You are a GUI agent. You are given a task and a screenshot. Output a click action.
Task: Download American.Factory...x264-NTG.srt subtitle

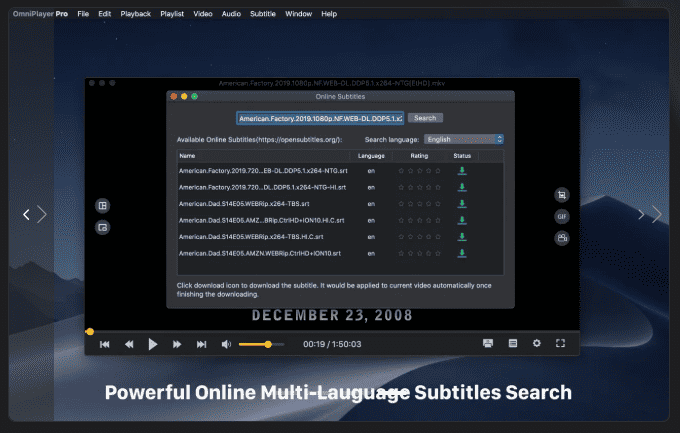click(462, 171)
